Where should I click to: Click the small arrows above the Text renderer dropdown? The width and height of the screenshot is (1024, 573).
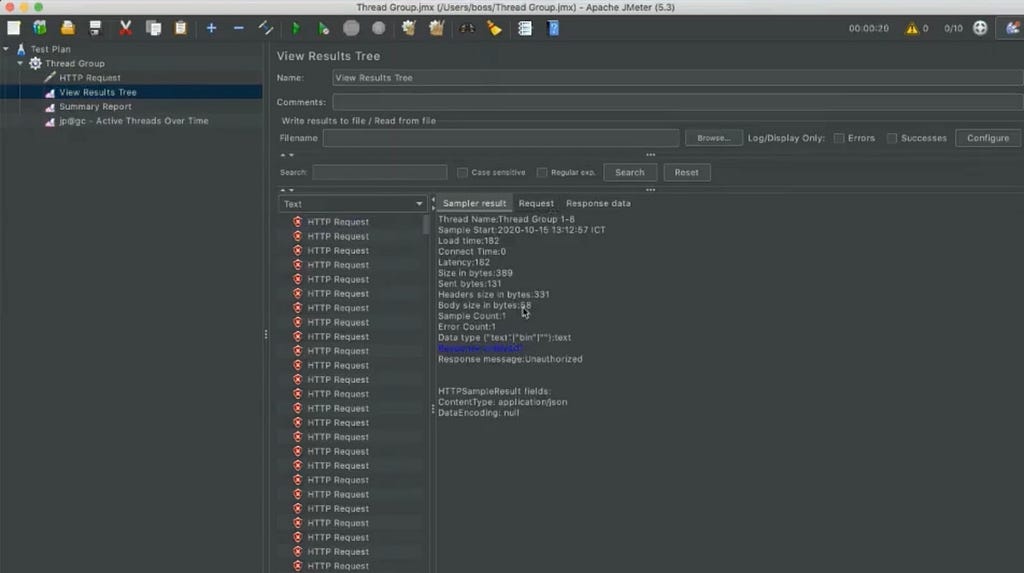coord(287,190)
